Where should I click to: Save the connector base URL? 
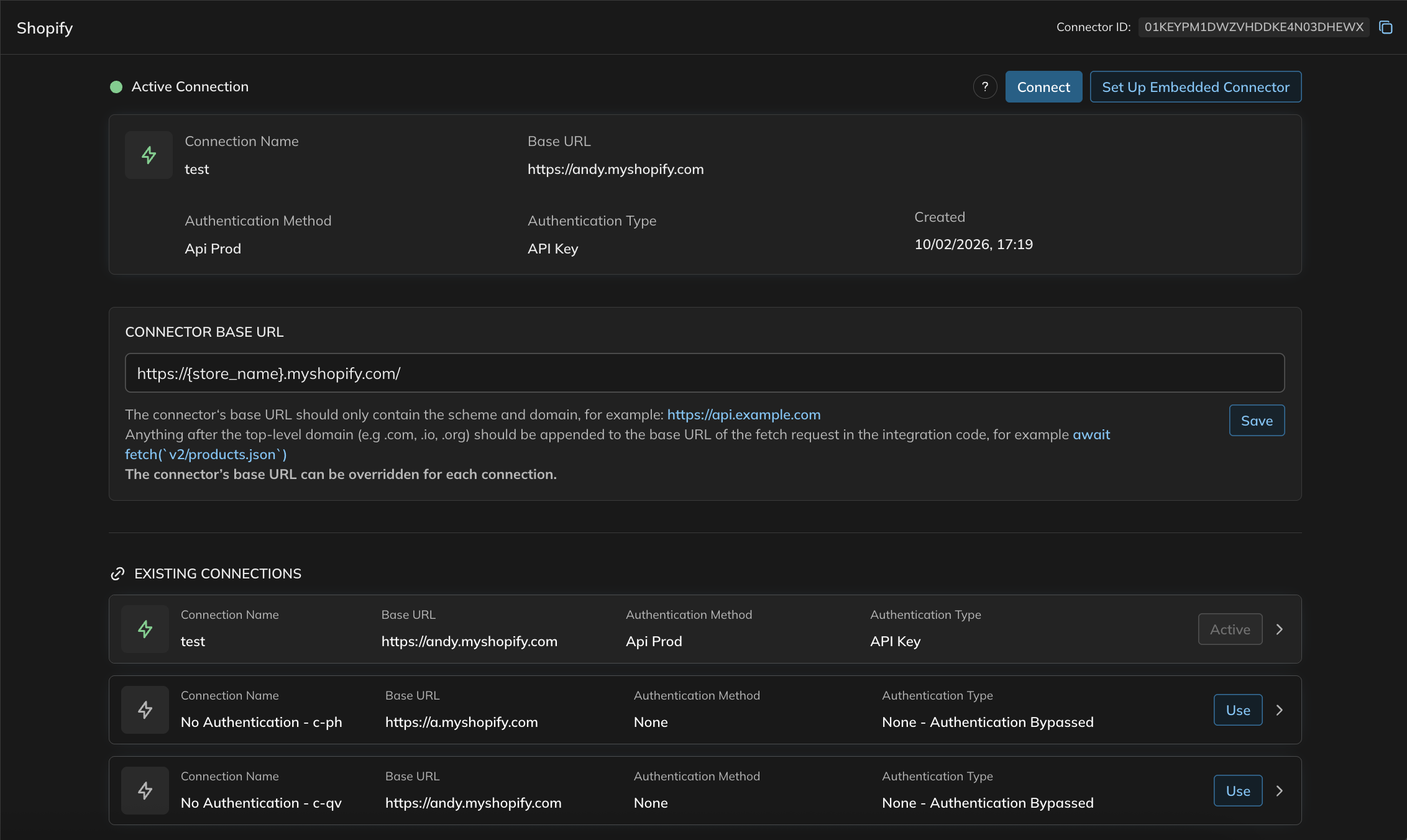(1256, 421)
